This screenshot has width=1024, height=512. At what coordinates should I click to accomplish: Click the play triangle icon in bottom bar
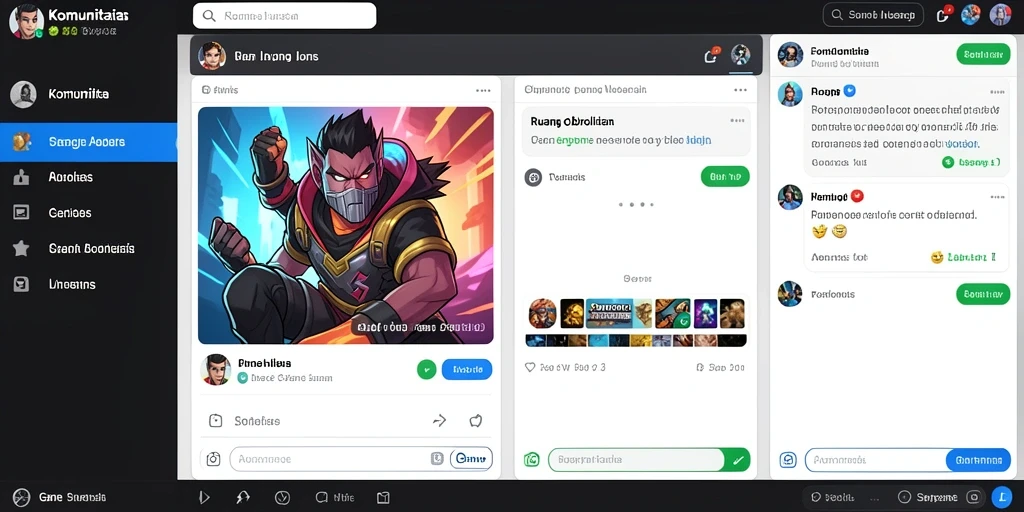coord(204,498)
